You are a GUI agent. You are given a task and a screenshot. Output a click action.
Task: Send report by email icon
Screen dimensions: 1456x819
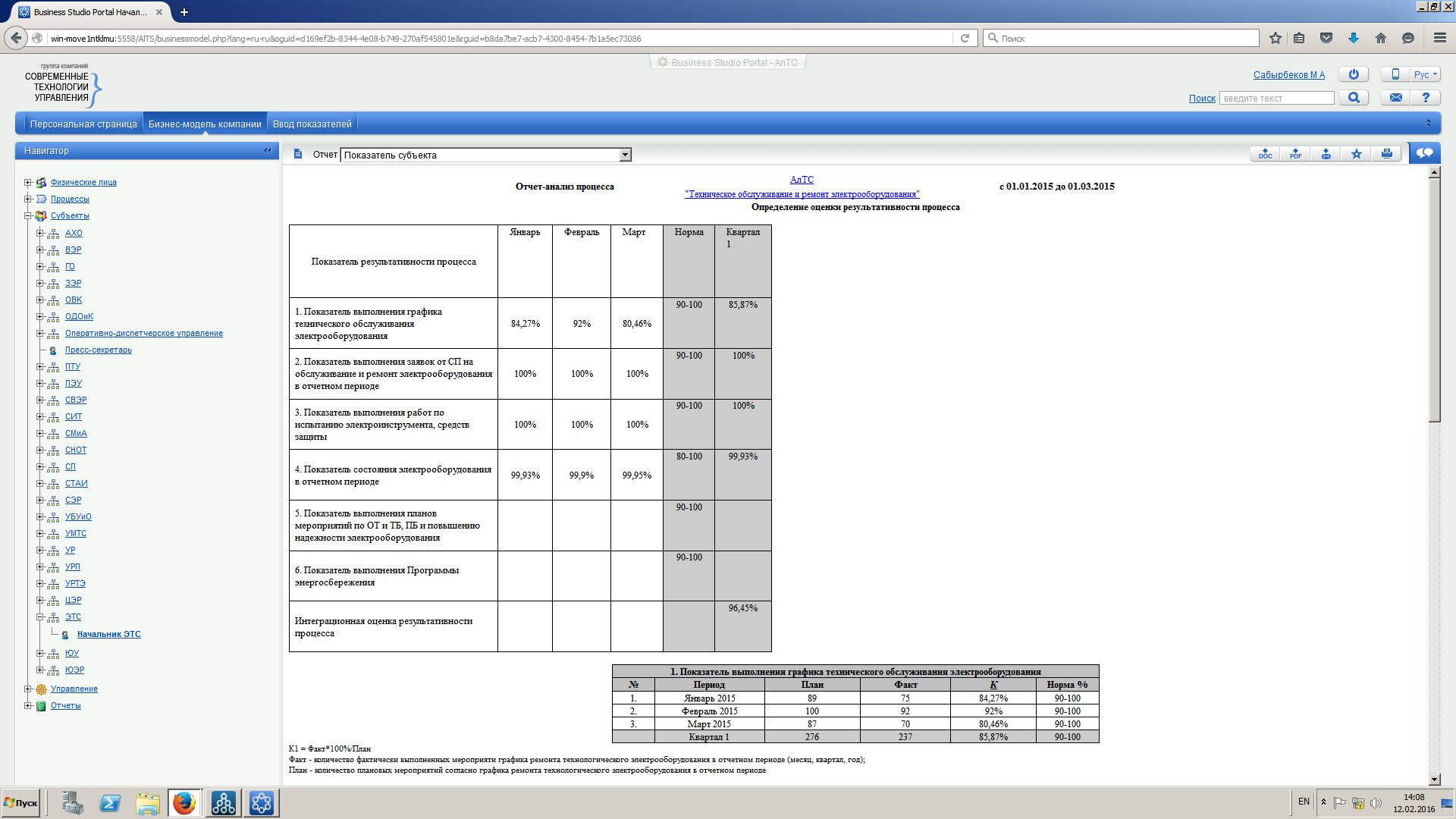(x=1326, y=154)
